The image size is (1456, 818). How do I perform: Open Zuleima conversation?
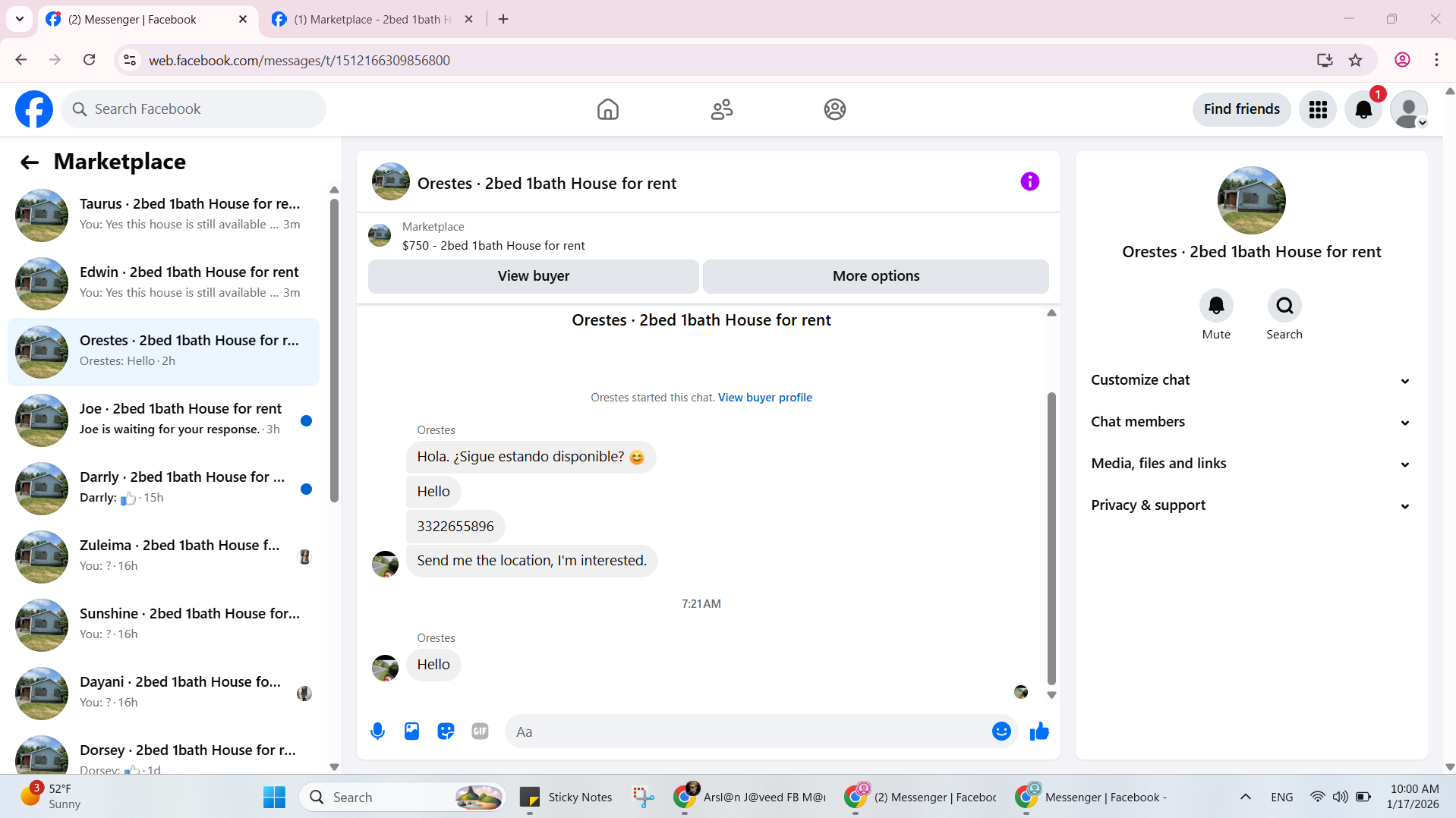[x=163, y=556]
